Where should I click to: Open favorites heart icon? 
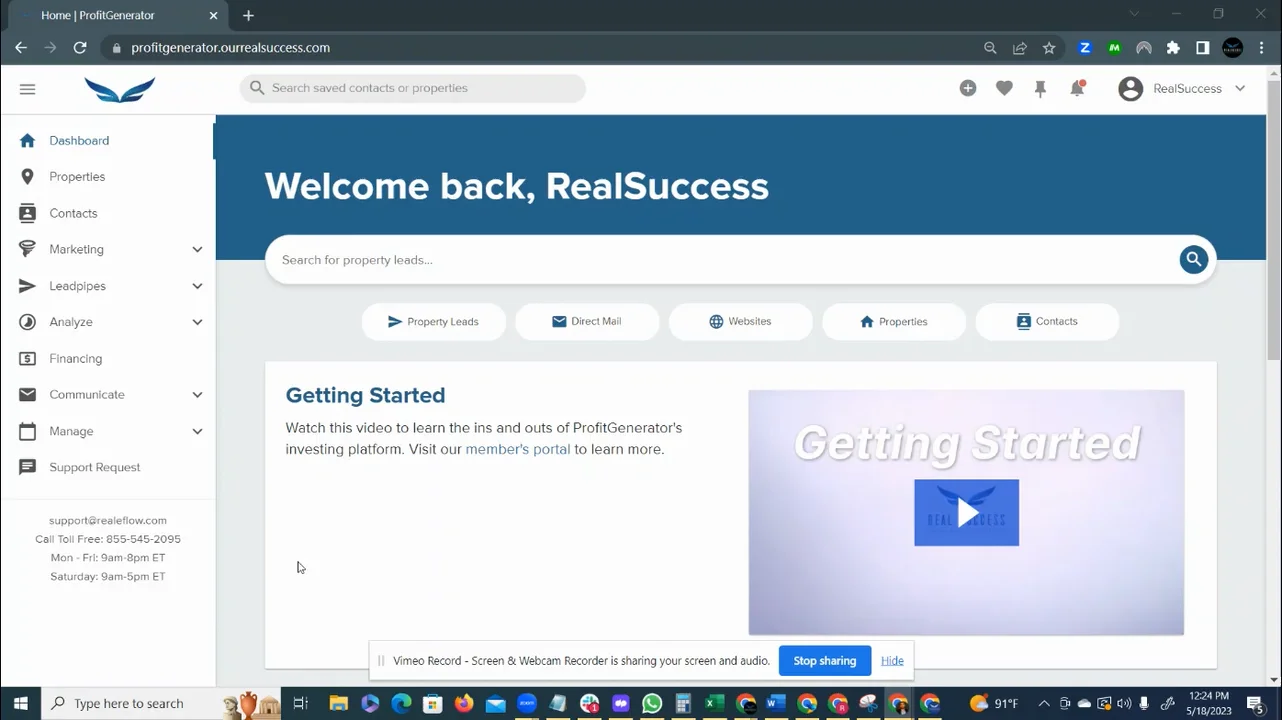[1004, 88]
